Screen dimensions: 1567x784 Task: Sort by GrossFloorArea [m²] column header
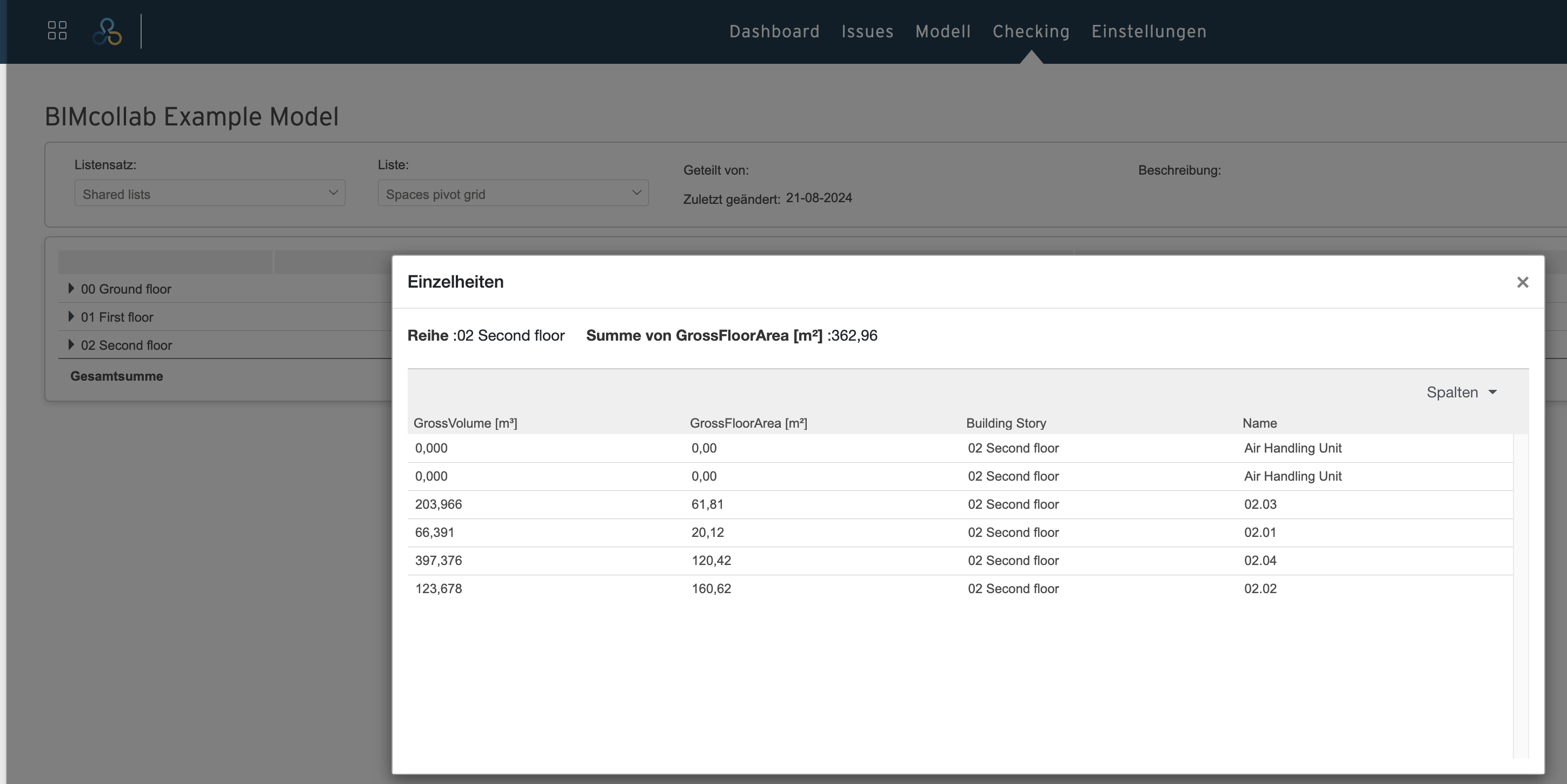748,423
